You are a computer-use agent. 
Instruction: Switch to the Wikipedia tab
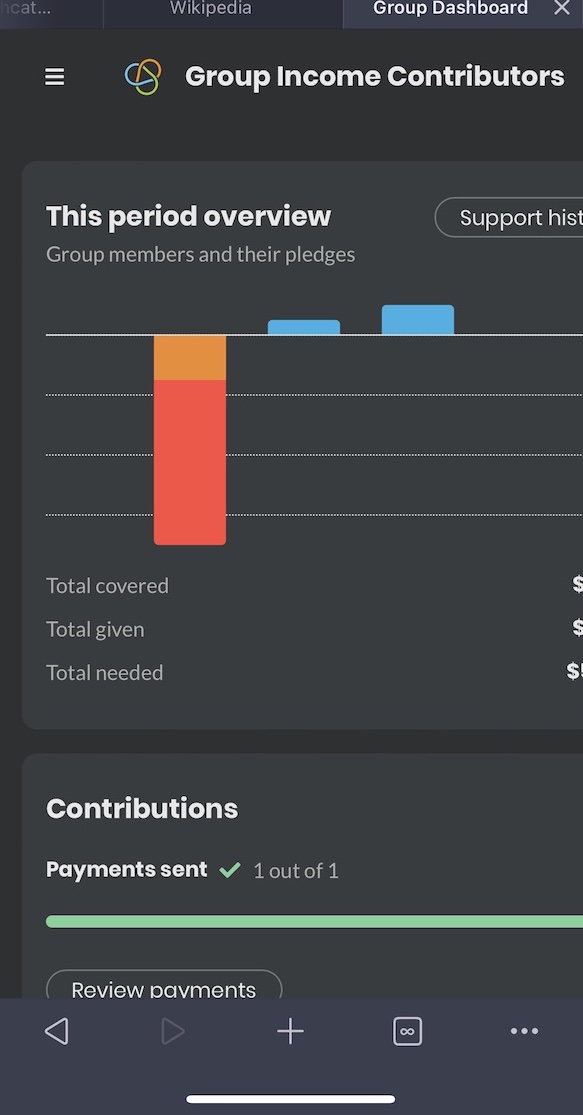coord(209,10)
